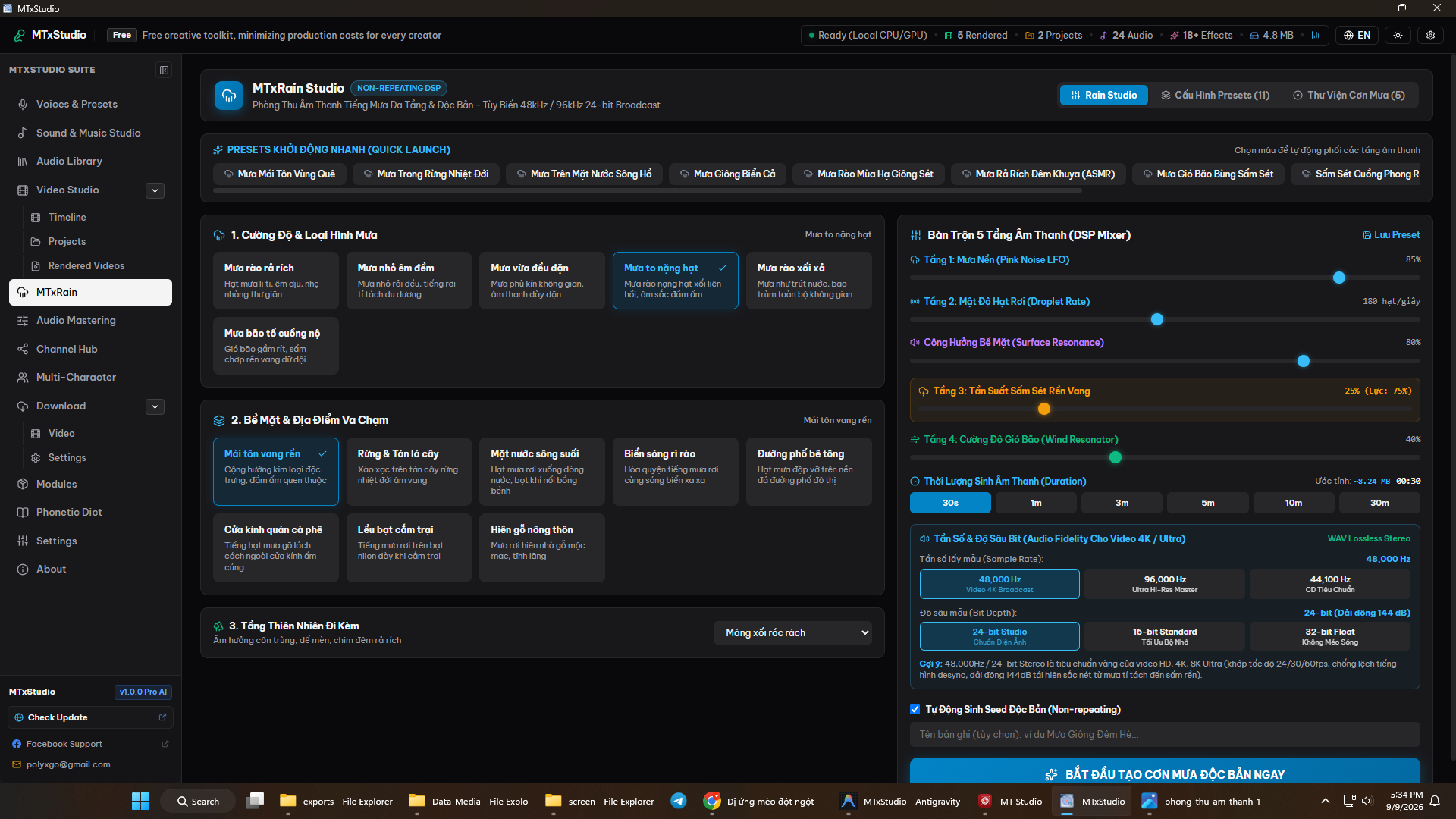The height and width of the screenshot is (819, 1456).
Task: Open Audio Mastering panel
Action: 90,320
